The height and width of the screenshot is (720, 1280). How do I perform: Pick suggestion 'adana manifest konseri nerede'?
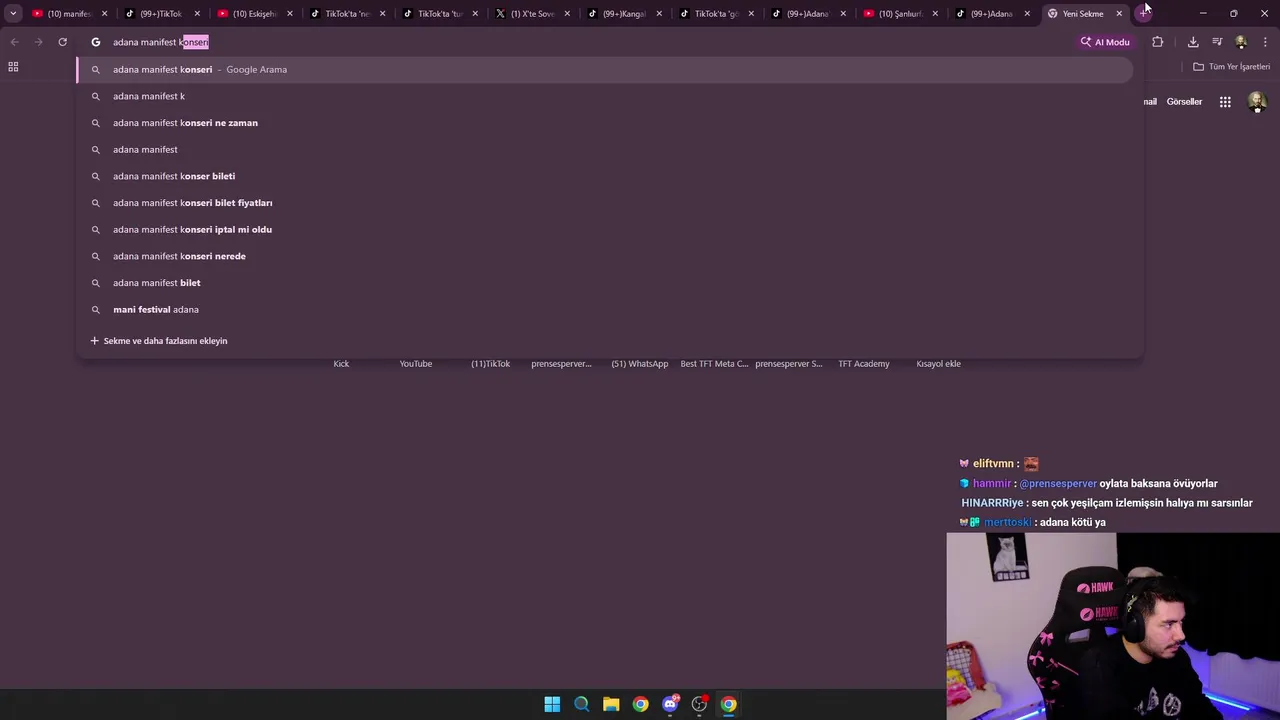(605, 256)
